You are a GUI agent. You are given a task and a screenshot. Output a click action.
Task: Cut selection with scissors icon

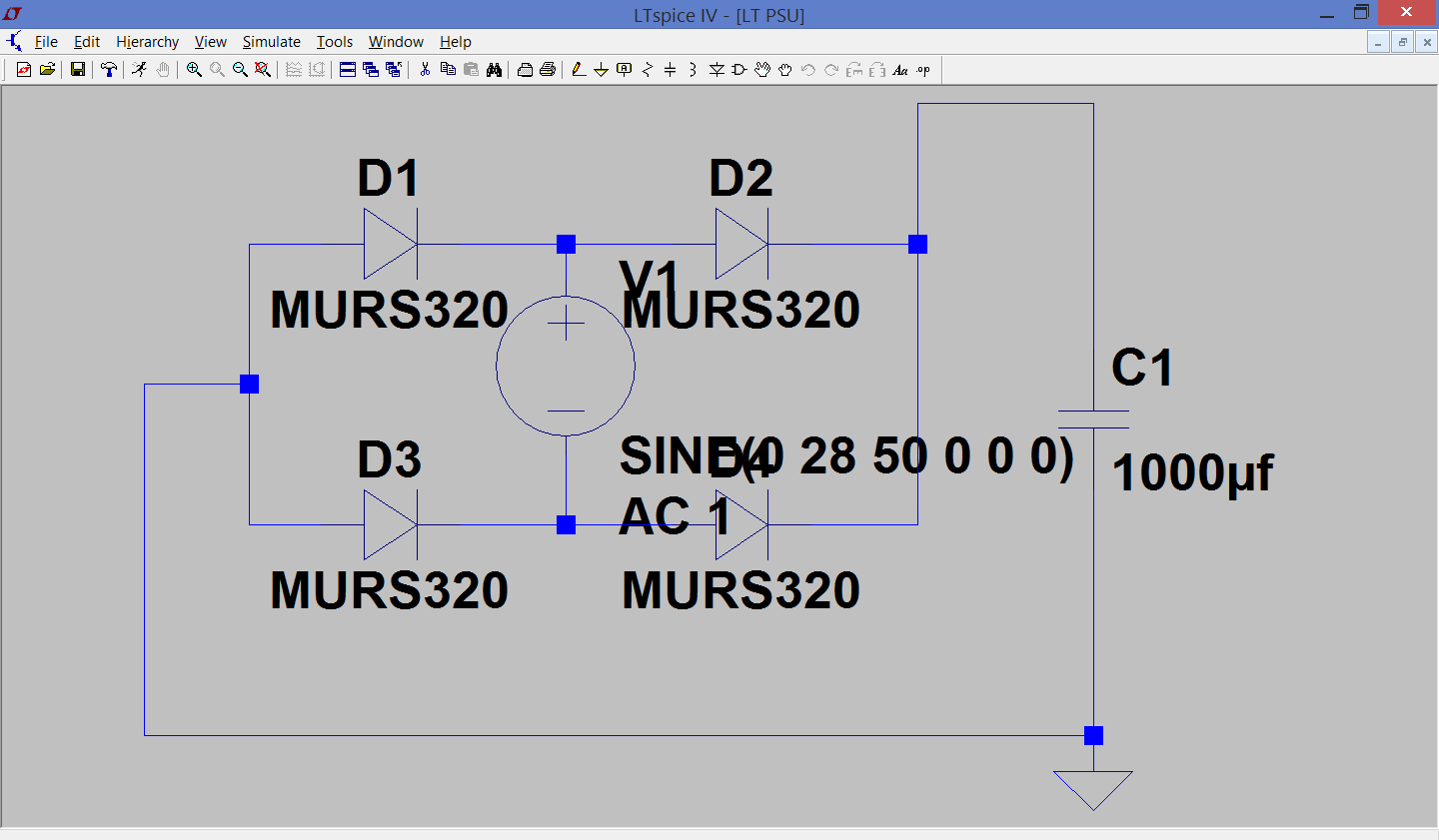(425, 70)
